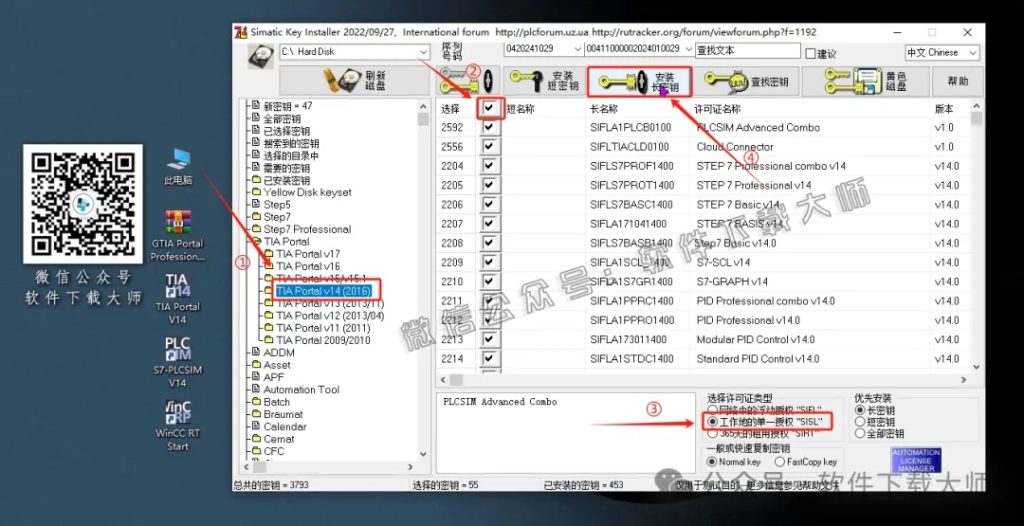Select the S7-PLCSIM V14 desktop shortcut
Viewport: 1024px width, 526px height.
click(178, 363)
